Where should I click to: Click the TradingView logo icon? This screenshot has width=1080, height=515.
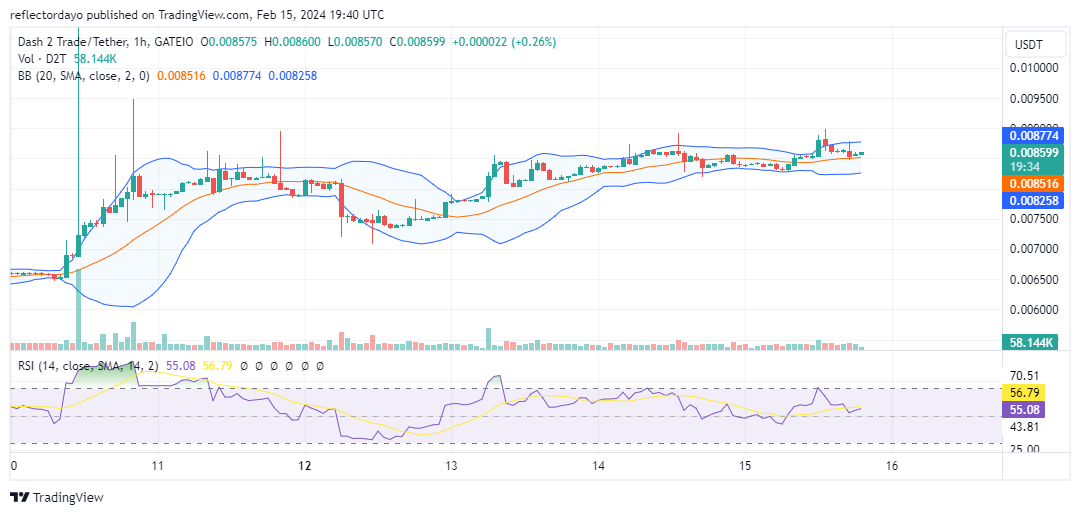tap(20, 498)
